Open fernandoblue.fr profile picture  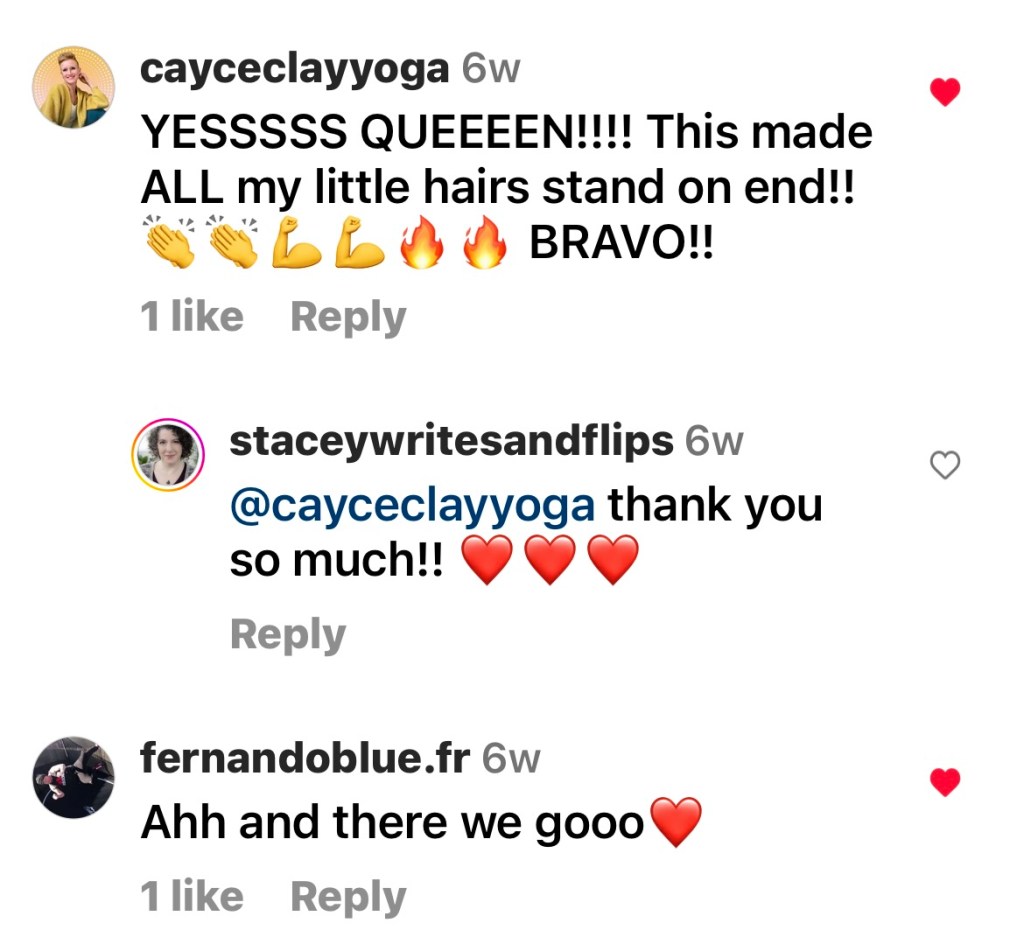click(x=74, y=777)
